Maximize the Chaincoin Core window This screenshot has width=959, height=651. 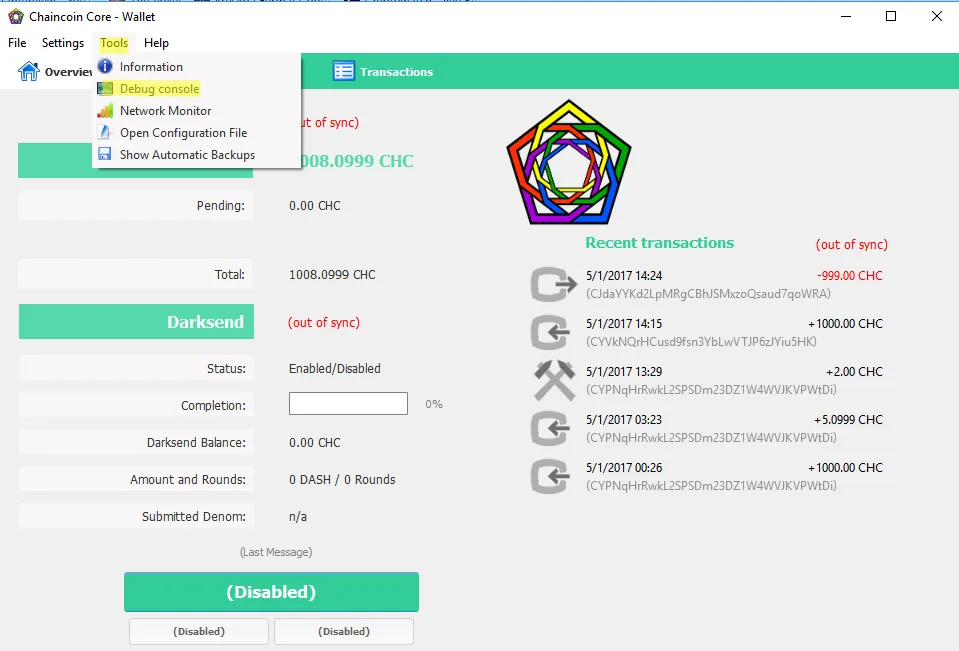click(x=891, y=17)
